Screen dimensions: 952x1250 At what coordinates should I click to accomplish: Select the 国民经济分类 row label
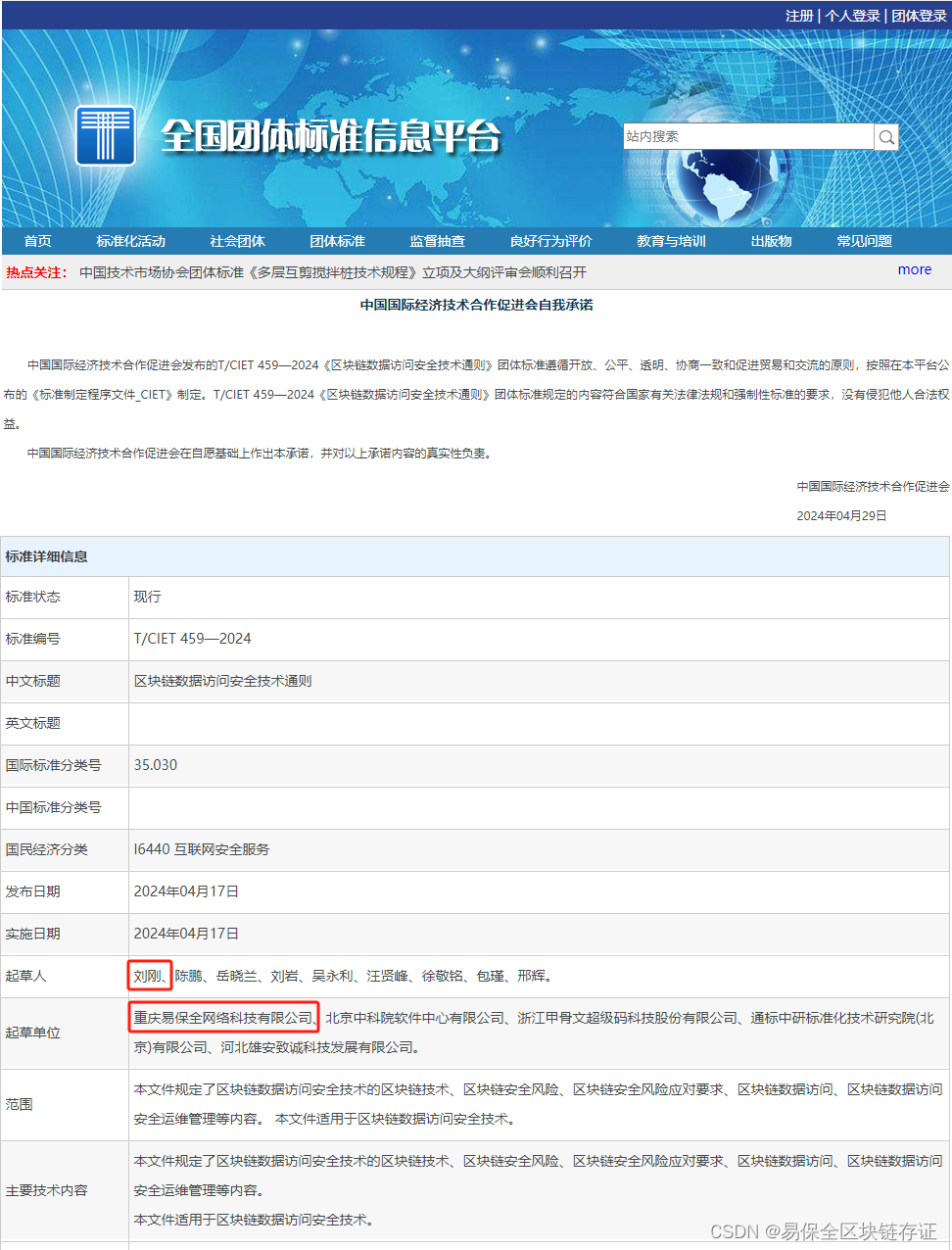(x=46, y=849)
